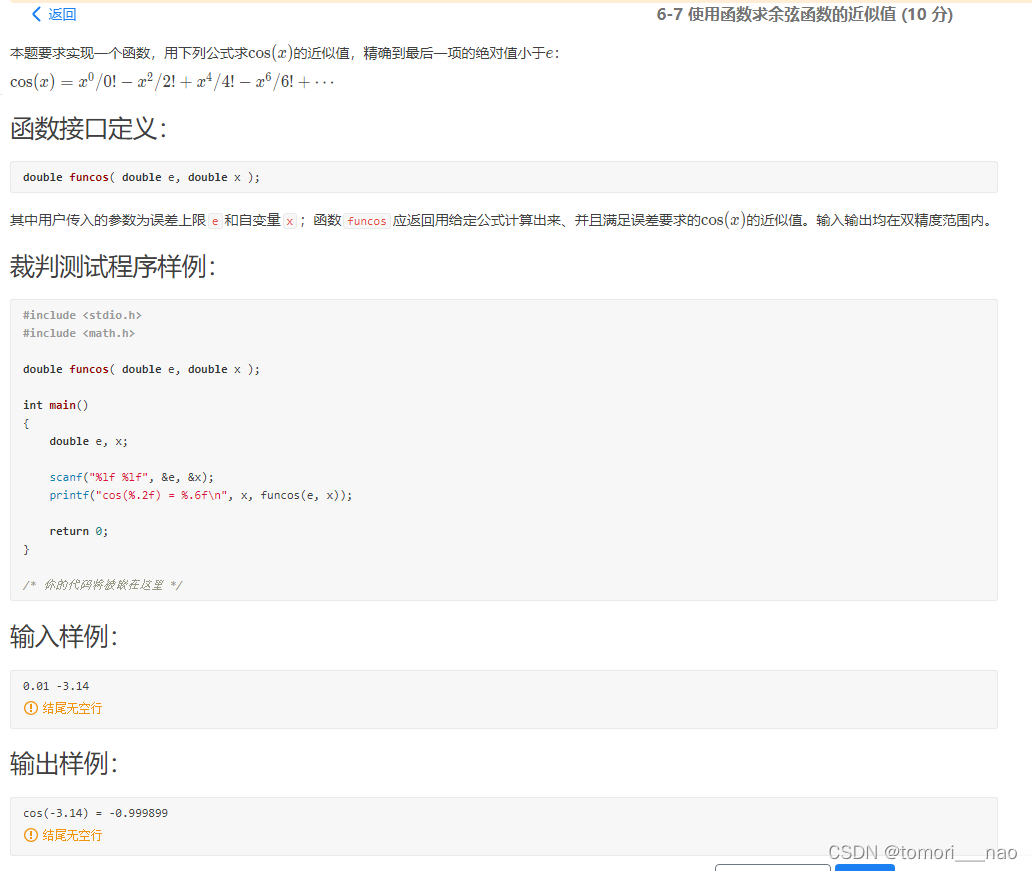The height and width of the screenshot is (871, 1032).
Task: Click the heading 输入样例:
Action: pyautogui.click(x=64, y=637)
